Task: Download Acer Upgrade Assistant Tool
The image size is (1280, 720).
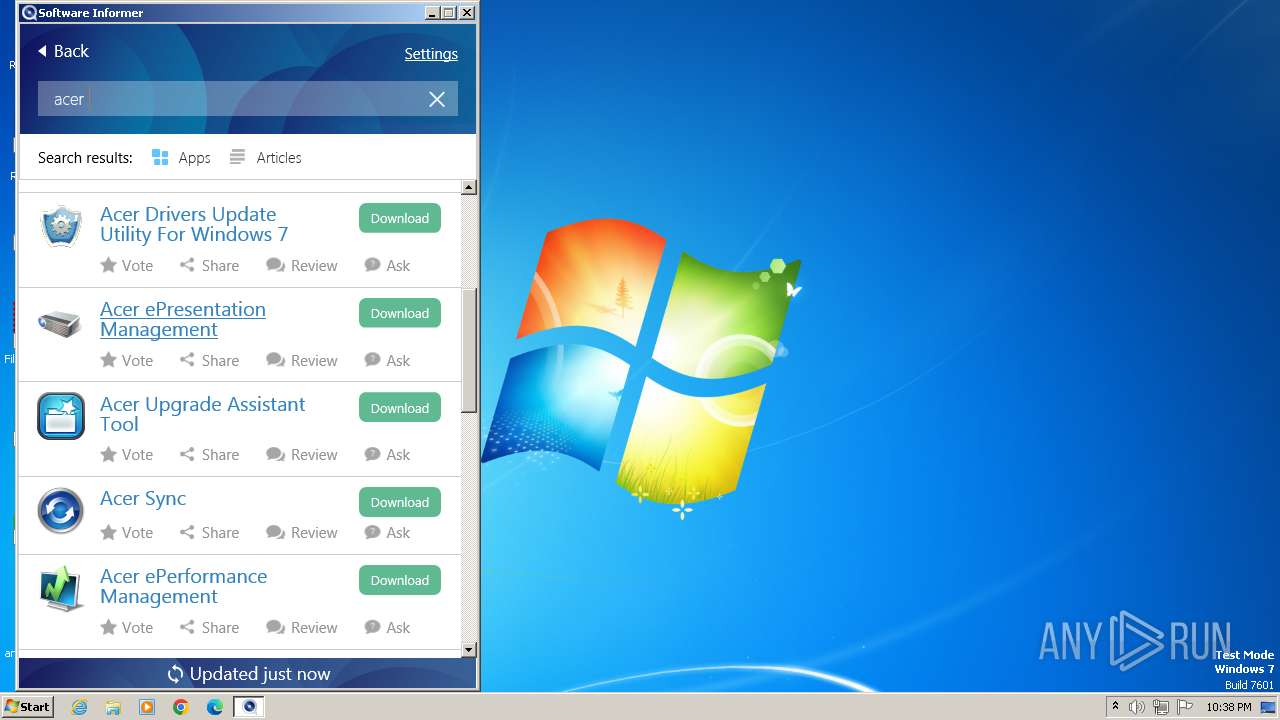Action: point(400,408)
